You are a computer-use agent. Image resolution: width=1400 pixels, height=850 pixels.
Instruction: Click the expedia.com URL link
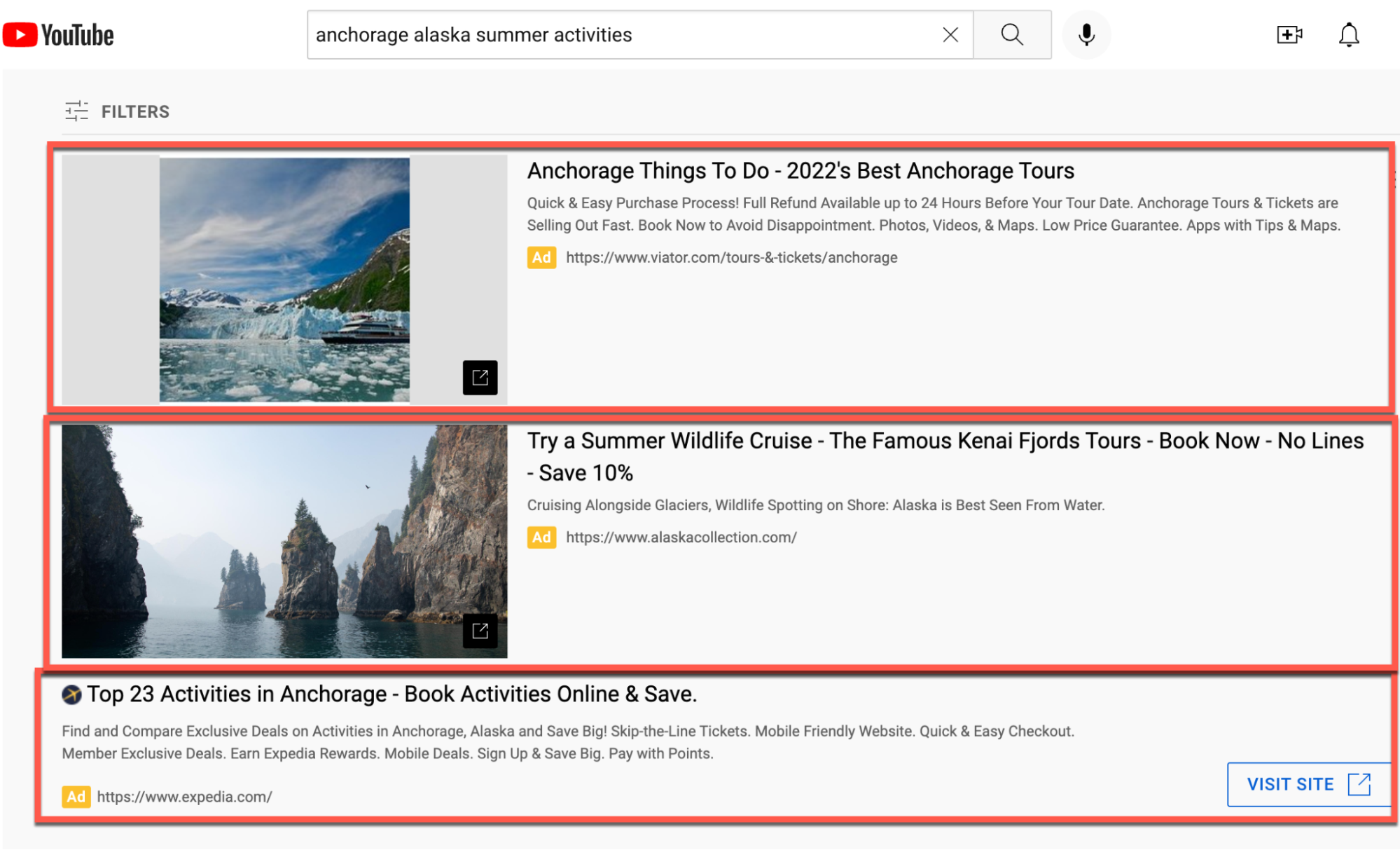[184, 797]
